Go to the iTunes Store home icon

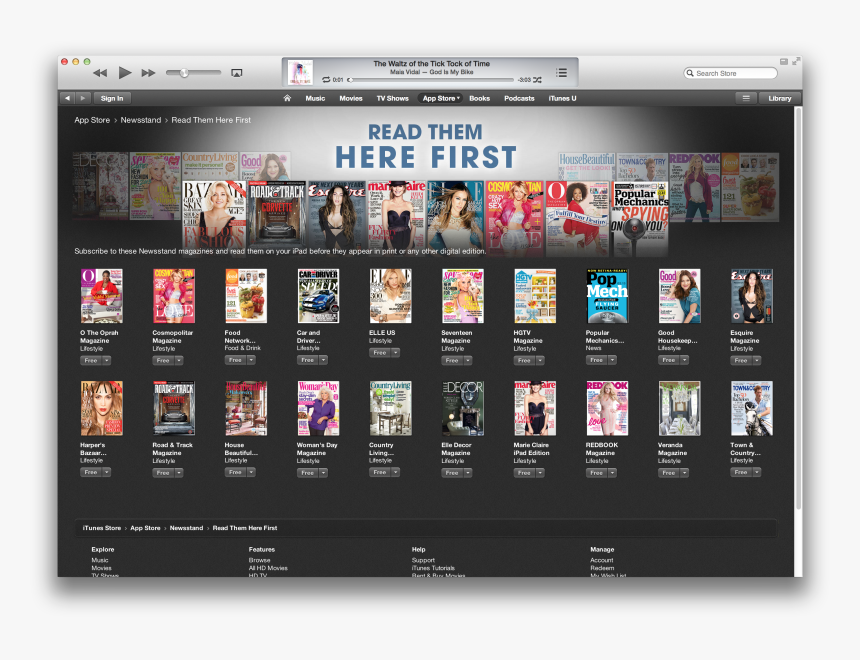pyautogui.click(x=287, y=98)
